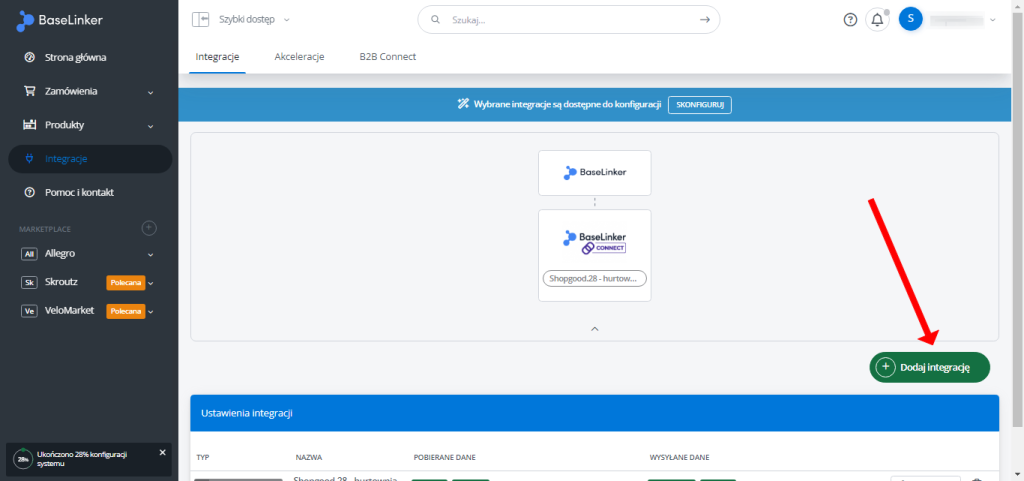This screenshot has width=1024, height=481.
Task: Open Zamówienia menu item
Action: (71, 91)
